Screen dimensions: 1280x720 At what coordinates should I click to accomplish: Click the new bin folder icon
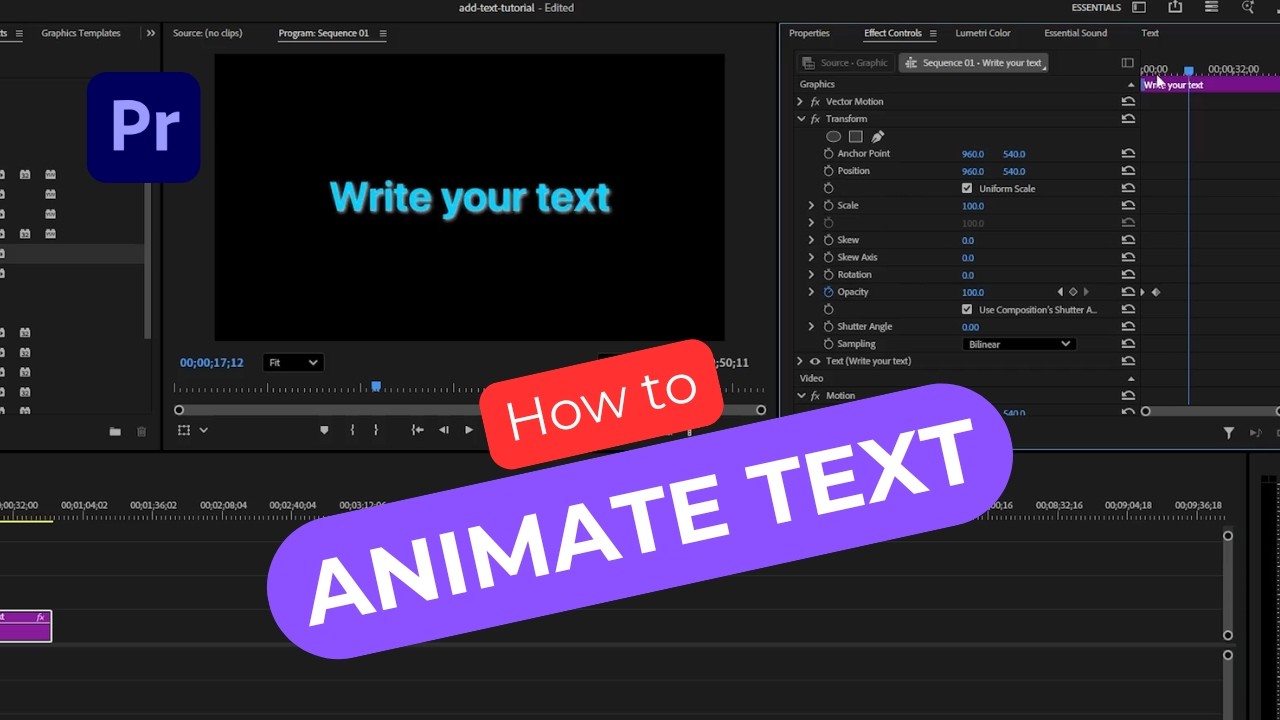(115, 431)
